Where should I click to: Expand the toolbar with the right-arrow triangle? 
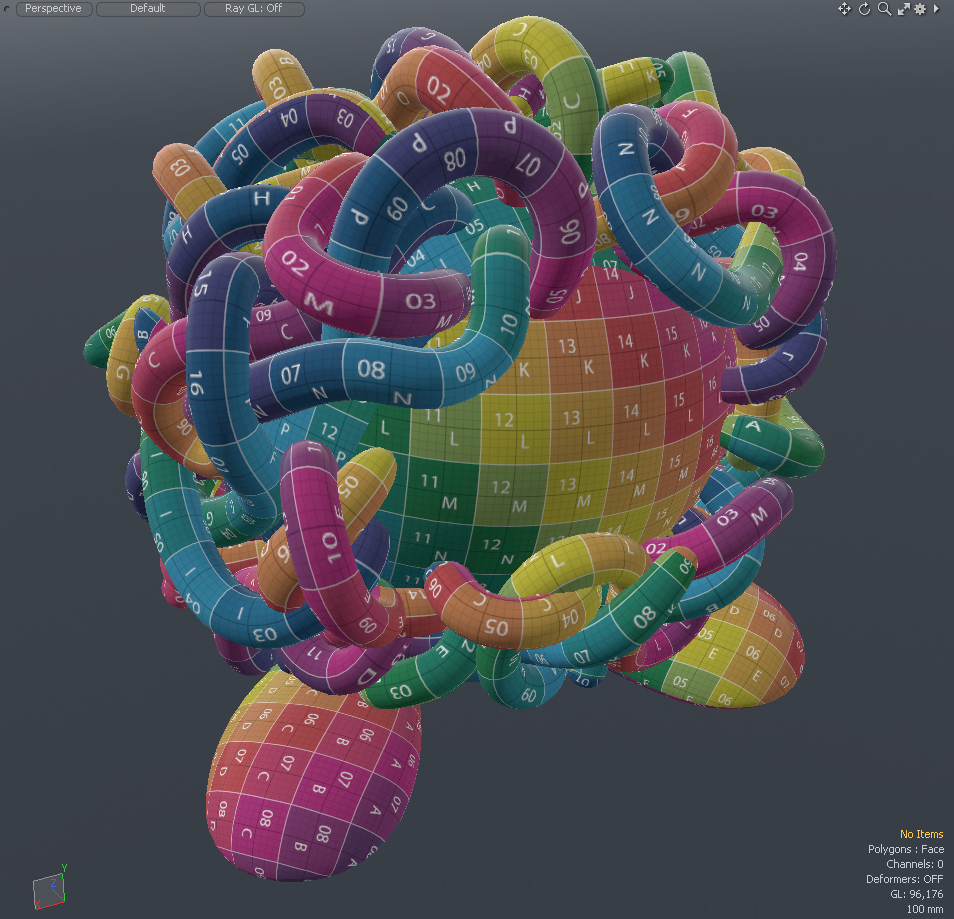coord(936,9)
